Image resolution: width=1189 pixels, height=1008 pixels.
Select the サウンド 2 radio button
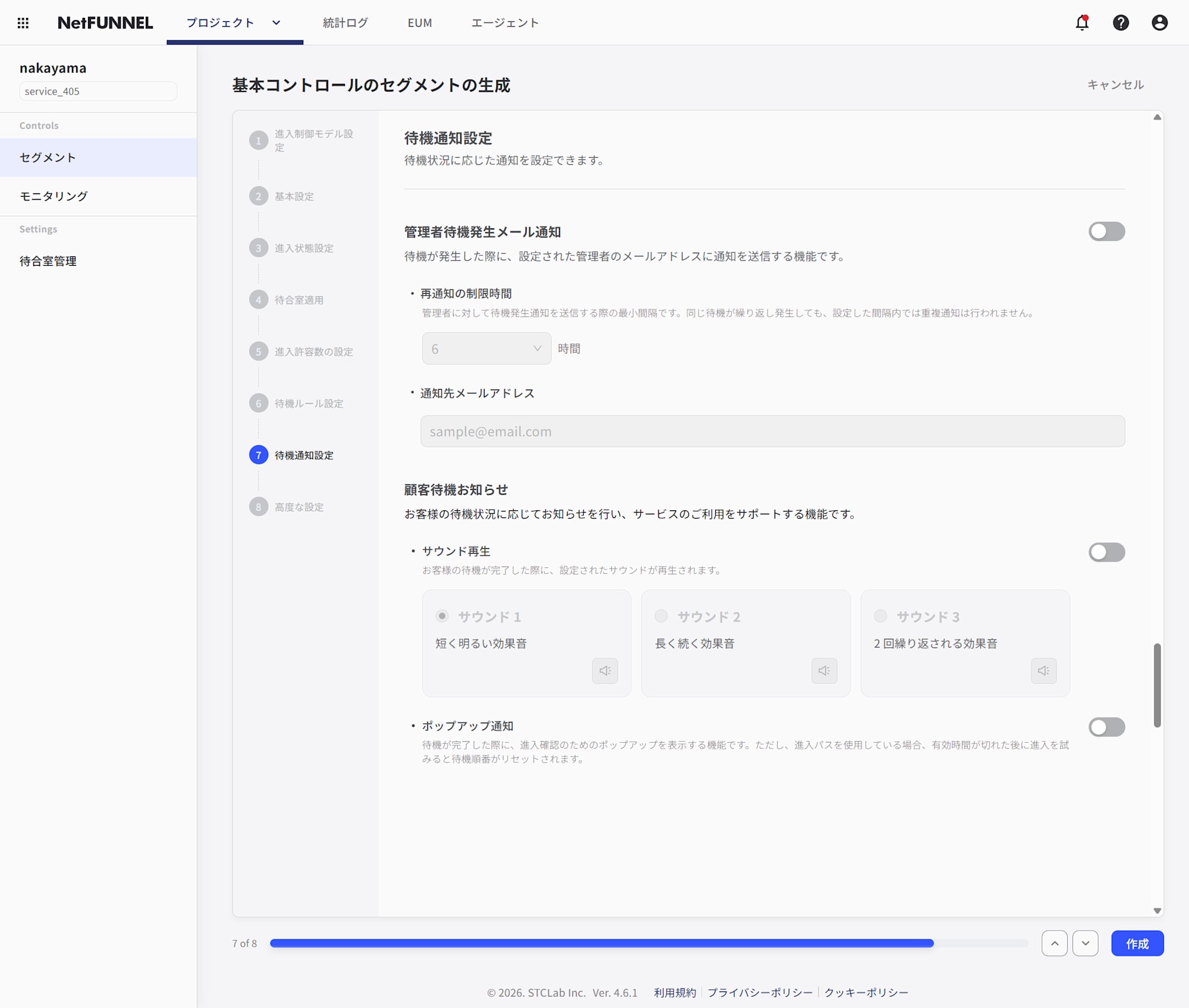(x=660, y=616)
